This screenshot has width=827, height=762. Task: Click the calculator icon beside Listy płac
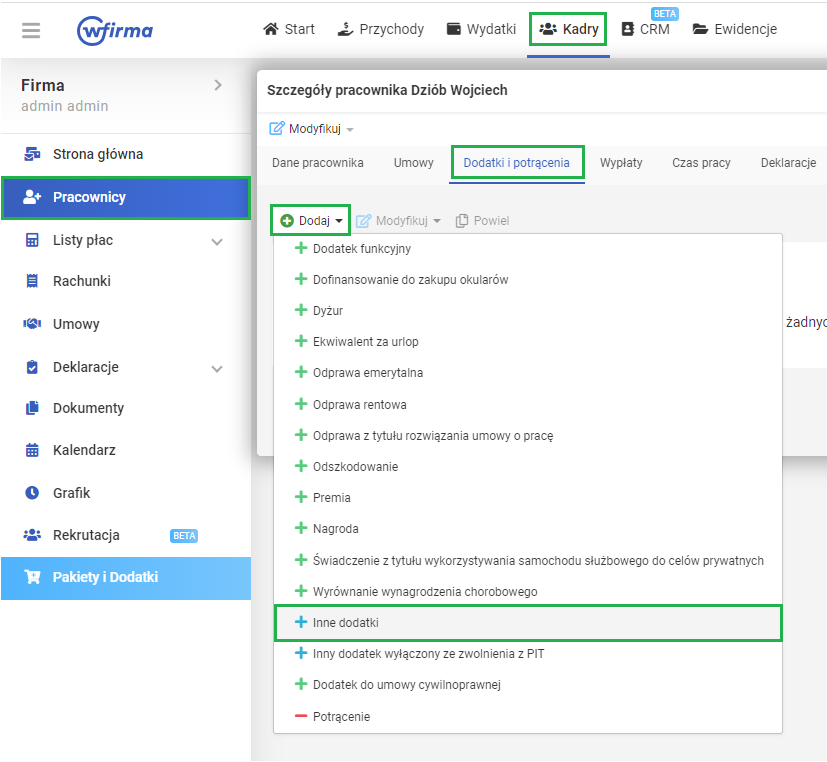32,241
